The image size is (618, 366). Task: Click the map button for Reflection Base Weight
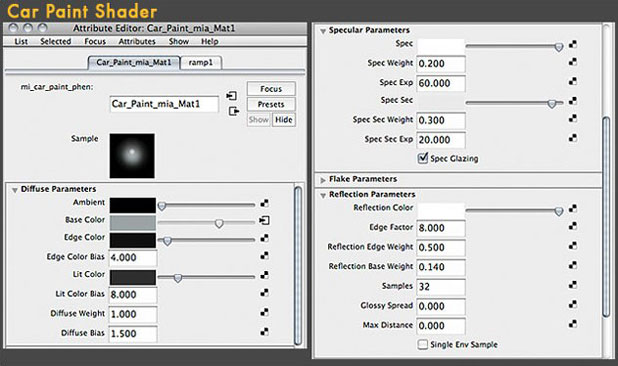pos(573,265)
